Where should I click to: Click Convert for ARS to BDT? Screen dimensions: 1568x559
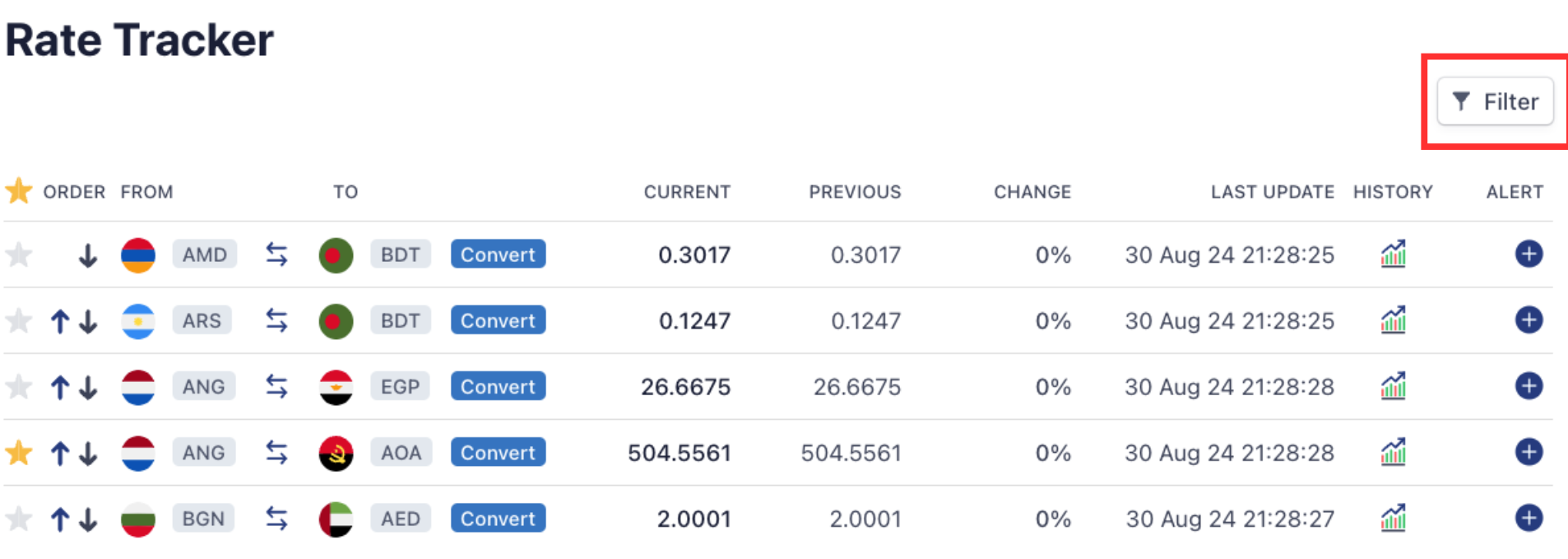tap(498, 320)
